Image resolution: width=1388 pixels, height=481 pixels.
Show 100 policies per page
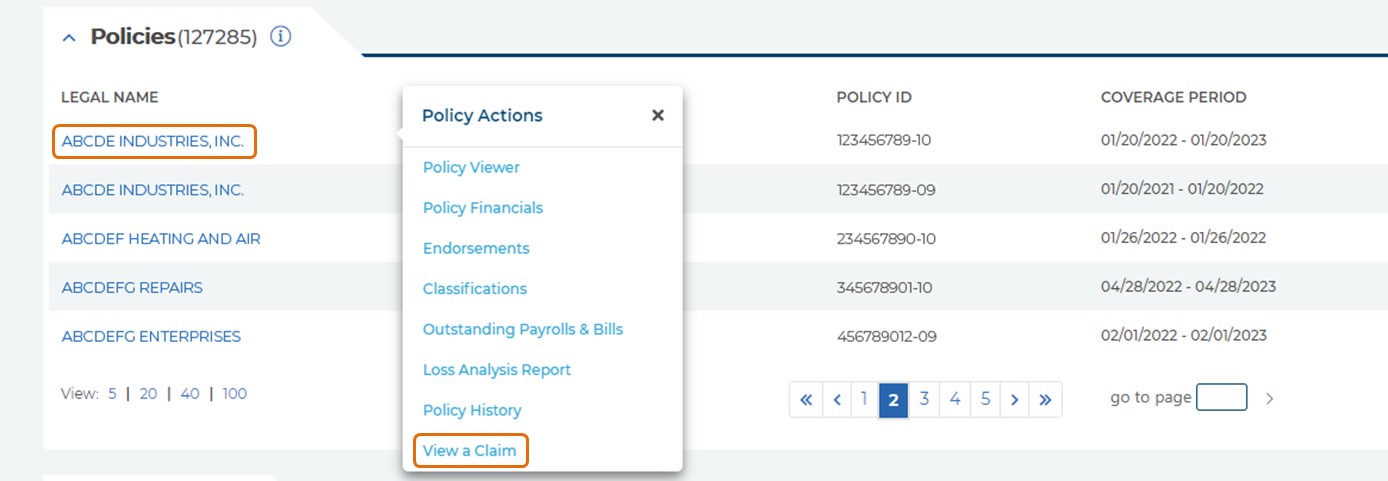click(x=235, y=394)
